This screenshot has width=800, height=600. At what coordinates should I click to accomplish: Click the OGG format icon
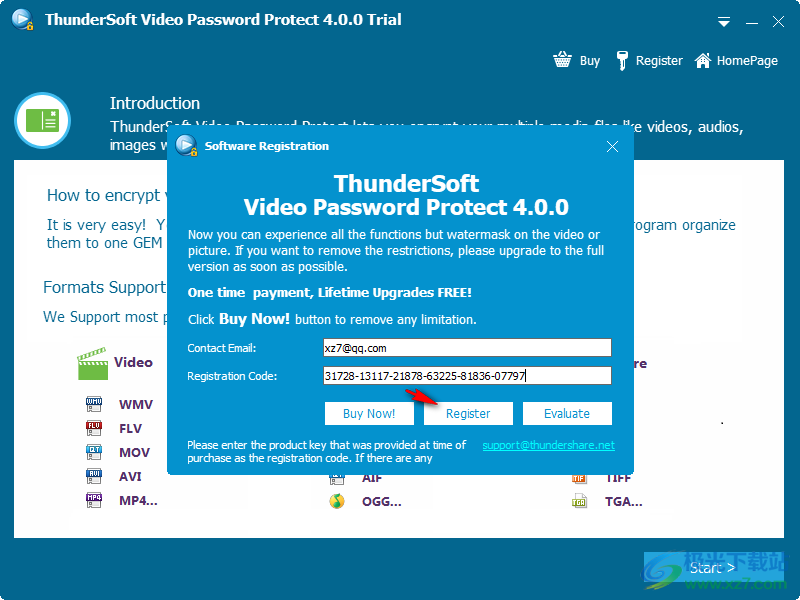coord(337,502)
